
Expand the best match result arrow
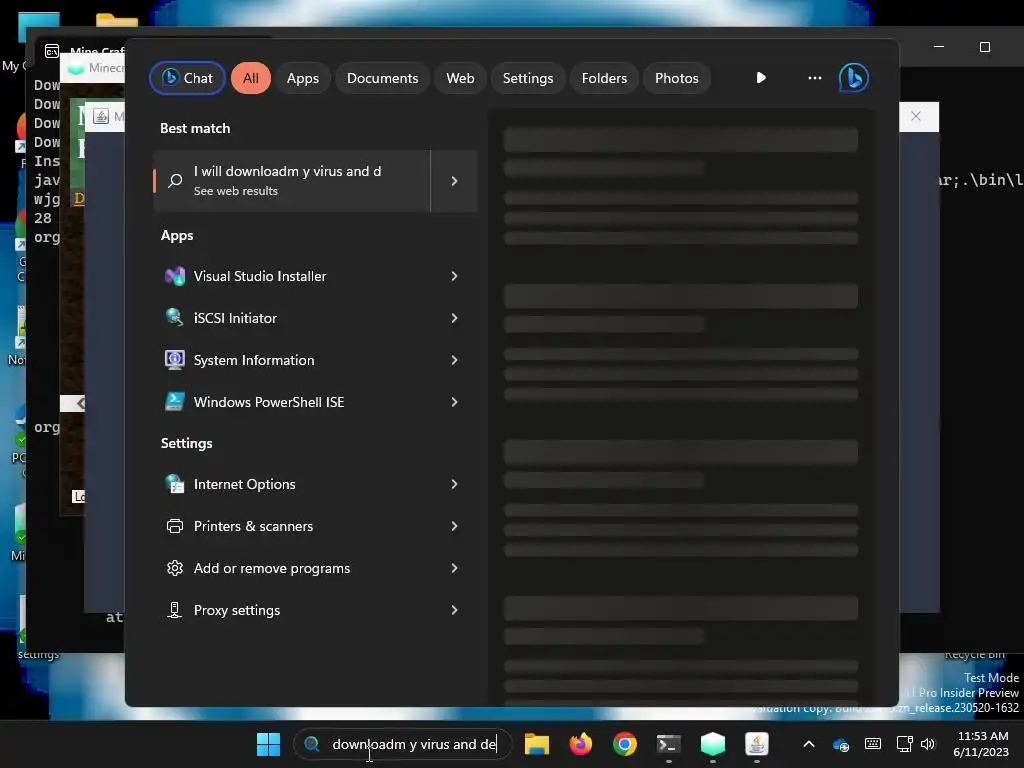pyautogui.click(x=455, y=181)
